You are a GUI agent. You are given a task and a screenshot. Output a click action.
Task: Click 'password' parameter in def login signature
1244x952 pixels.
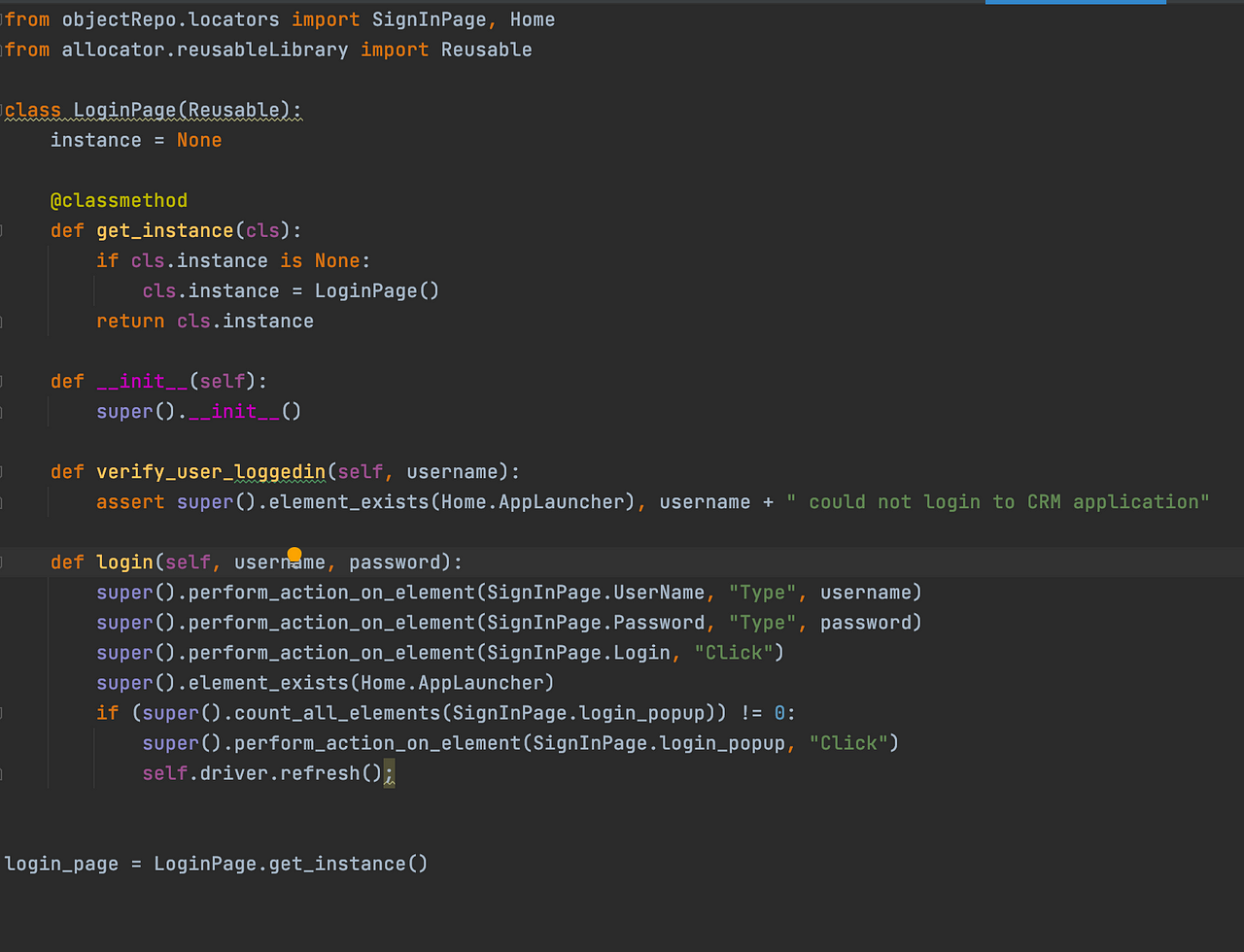[395, 561]
